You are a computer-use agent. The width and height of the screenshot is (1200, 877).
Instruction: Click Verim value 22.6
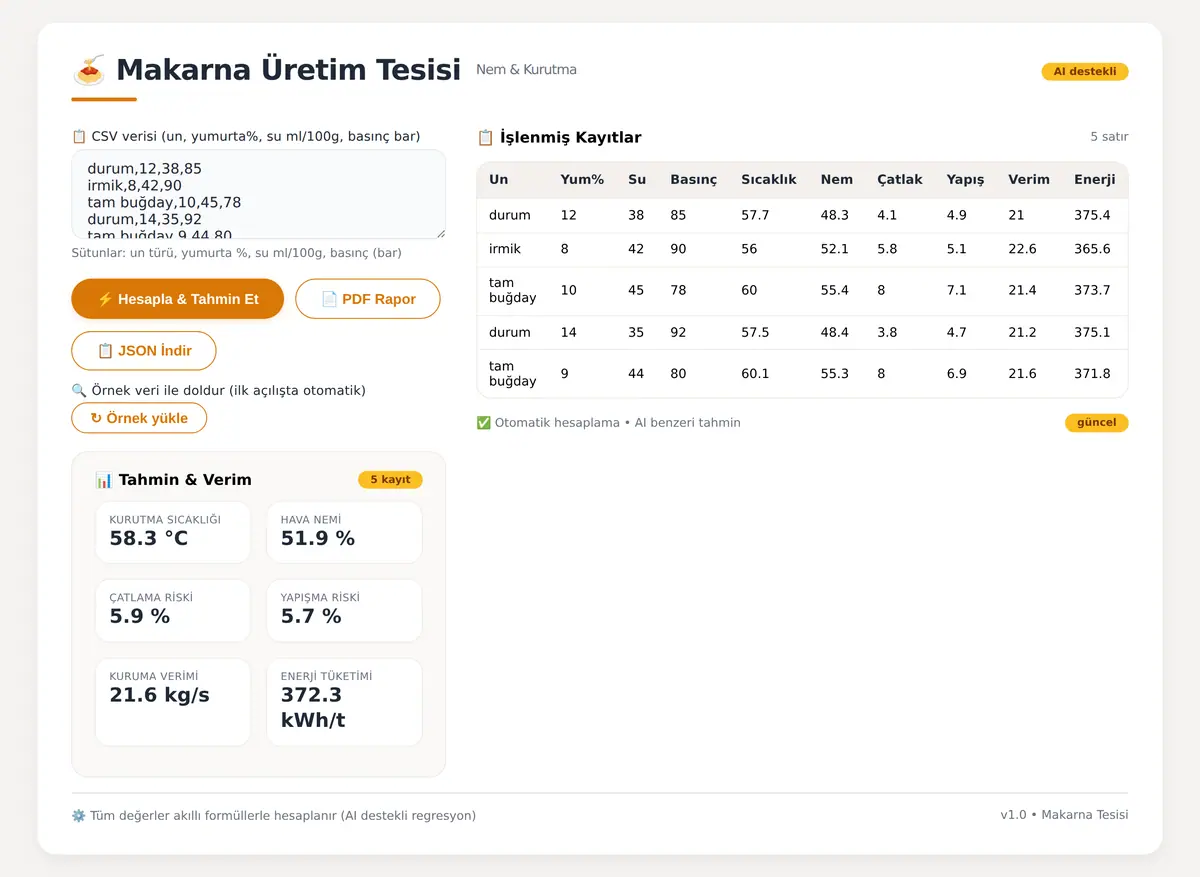[x=1022, y=249]
